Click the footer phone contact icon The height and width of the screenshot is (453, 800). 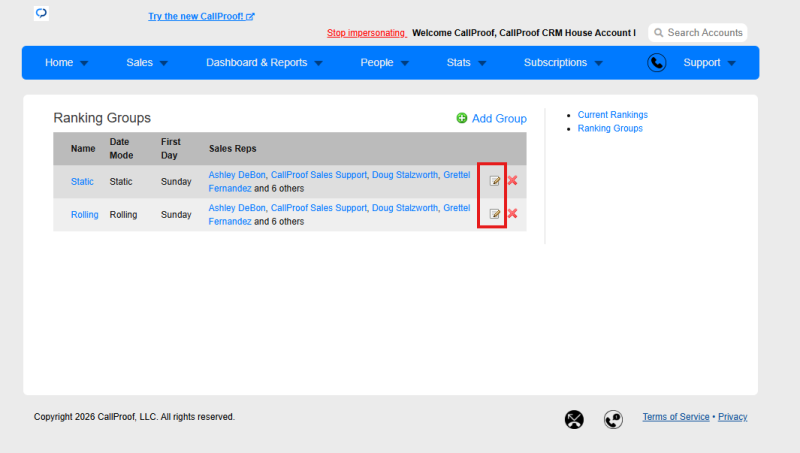point(613,419)
